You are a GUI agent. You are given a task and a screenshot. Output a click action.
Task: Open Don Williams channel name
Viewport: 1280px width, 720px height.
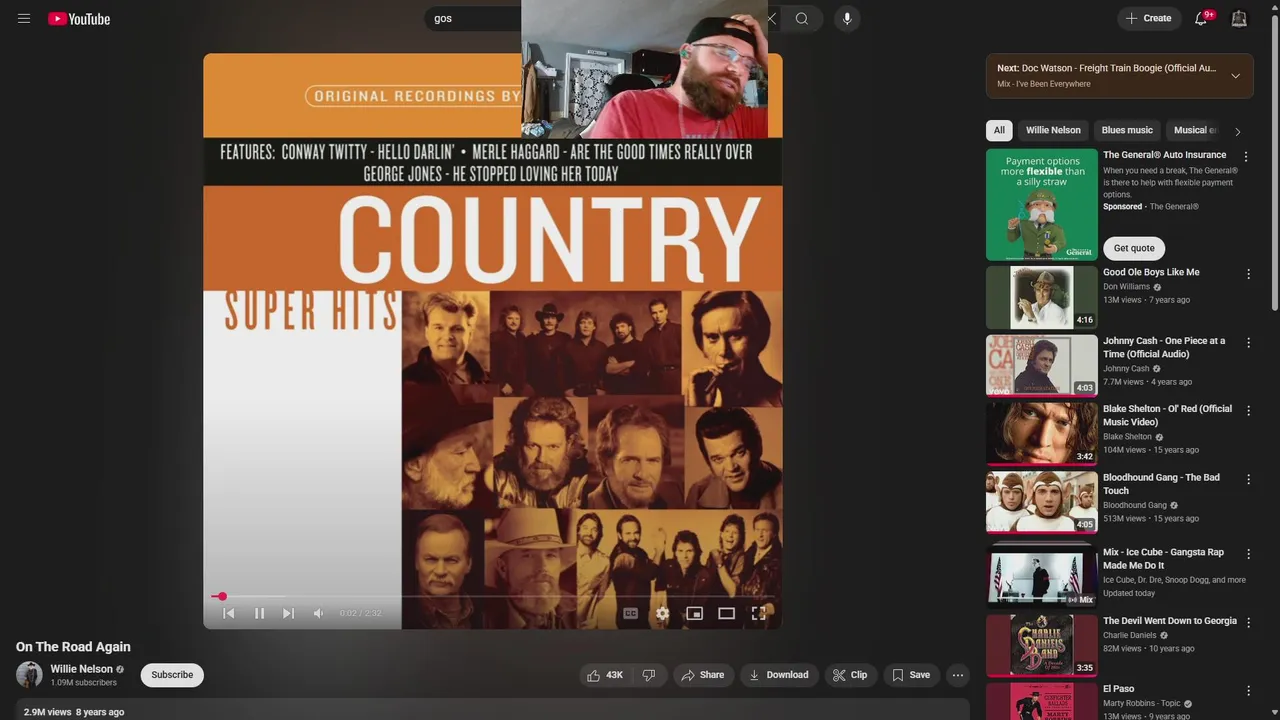tap(1126, 287)
